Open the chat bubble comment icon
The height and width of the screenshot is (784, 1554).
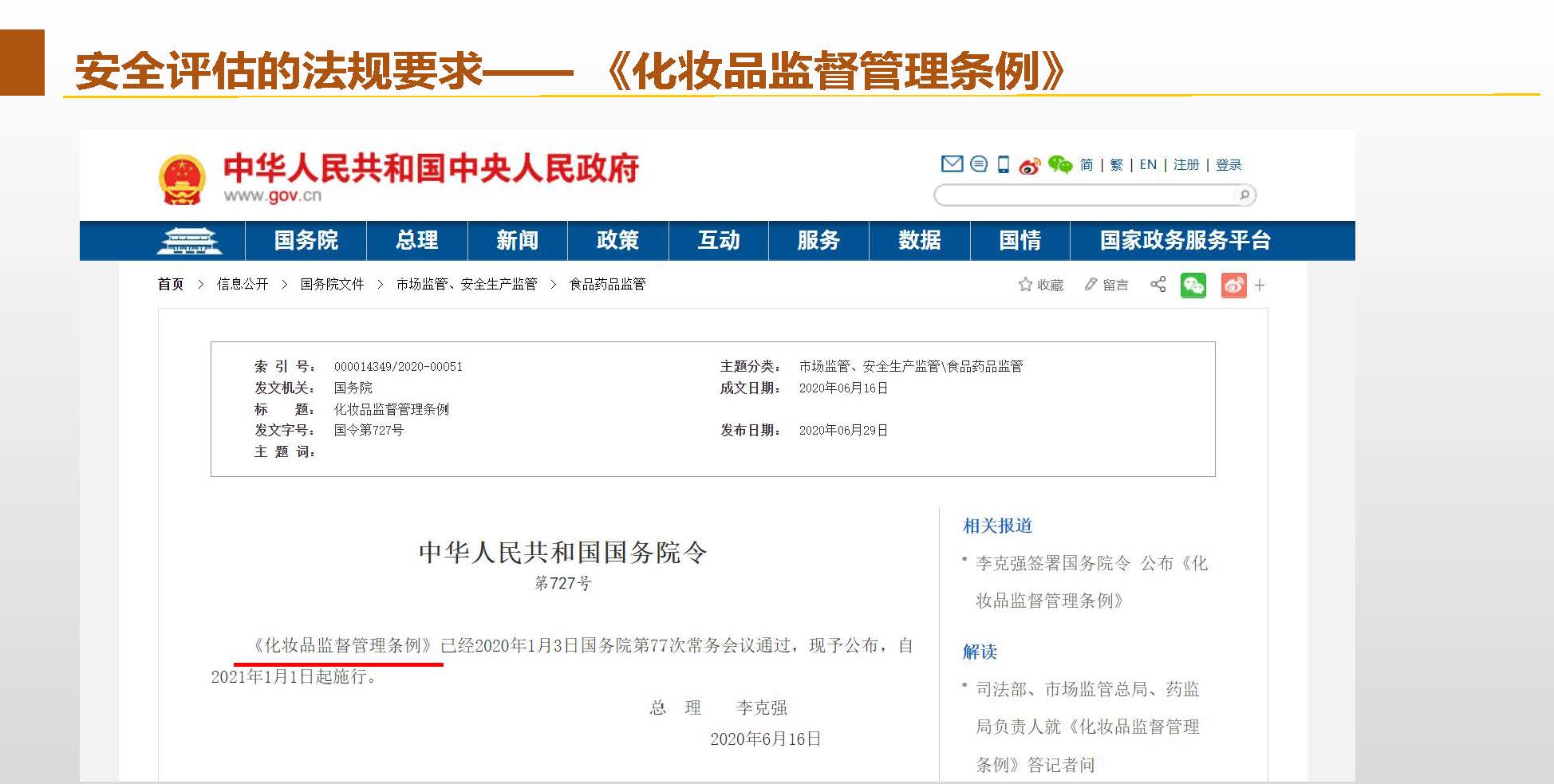979,164
